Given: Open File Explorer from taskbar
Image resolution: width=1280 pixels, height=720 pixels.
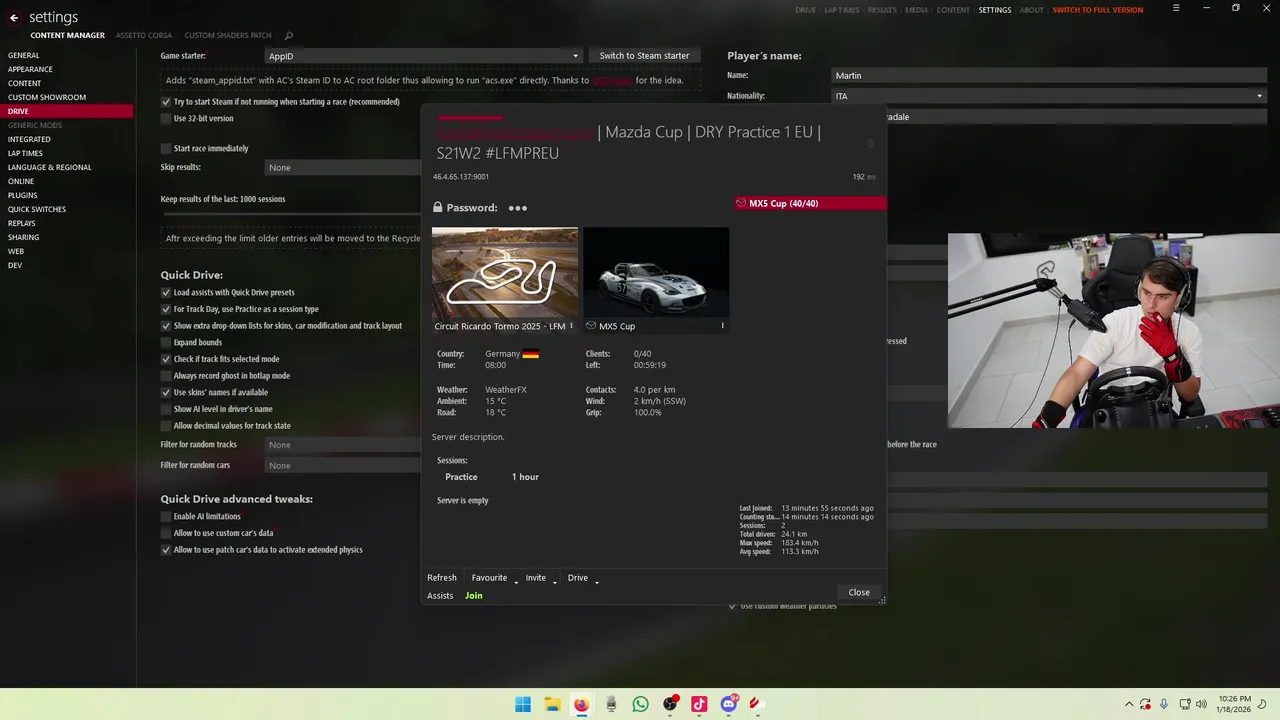Looking at the screenshot, I should pos(552,704).
